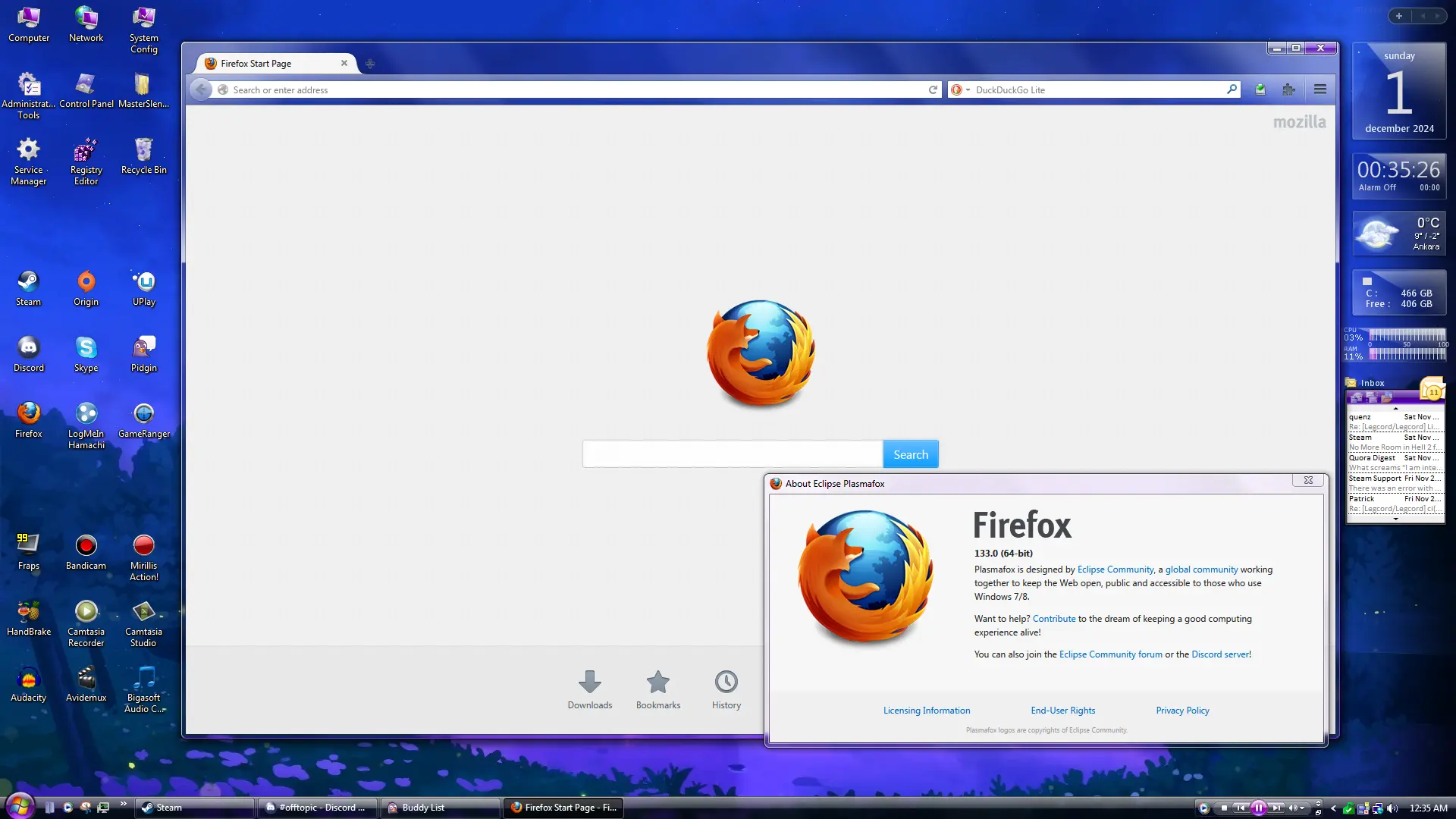1456x819 pixels.
Task: Go back with the Firefox back arrow
Action: pos(201,89)
